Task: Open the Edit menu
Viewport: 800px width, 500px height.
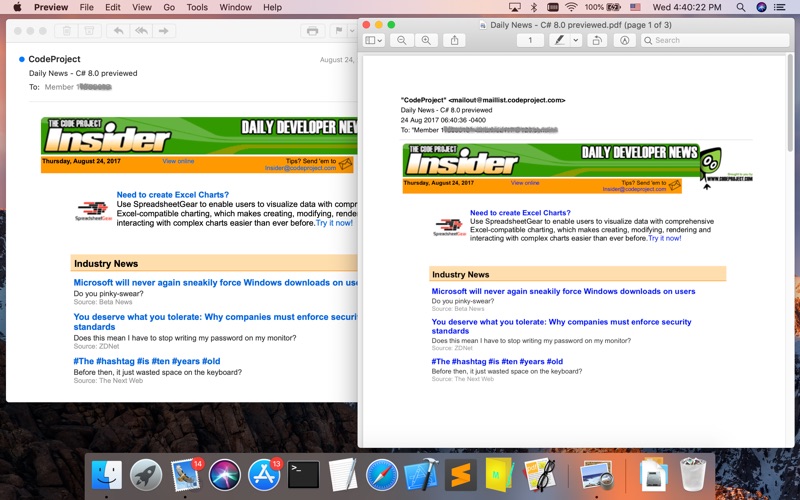Action: [113, 7]
